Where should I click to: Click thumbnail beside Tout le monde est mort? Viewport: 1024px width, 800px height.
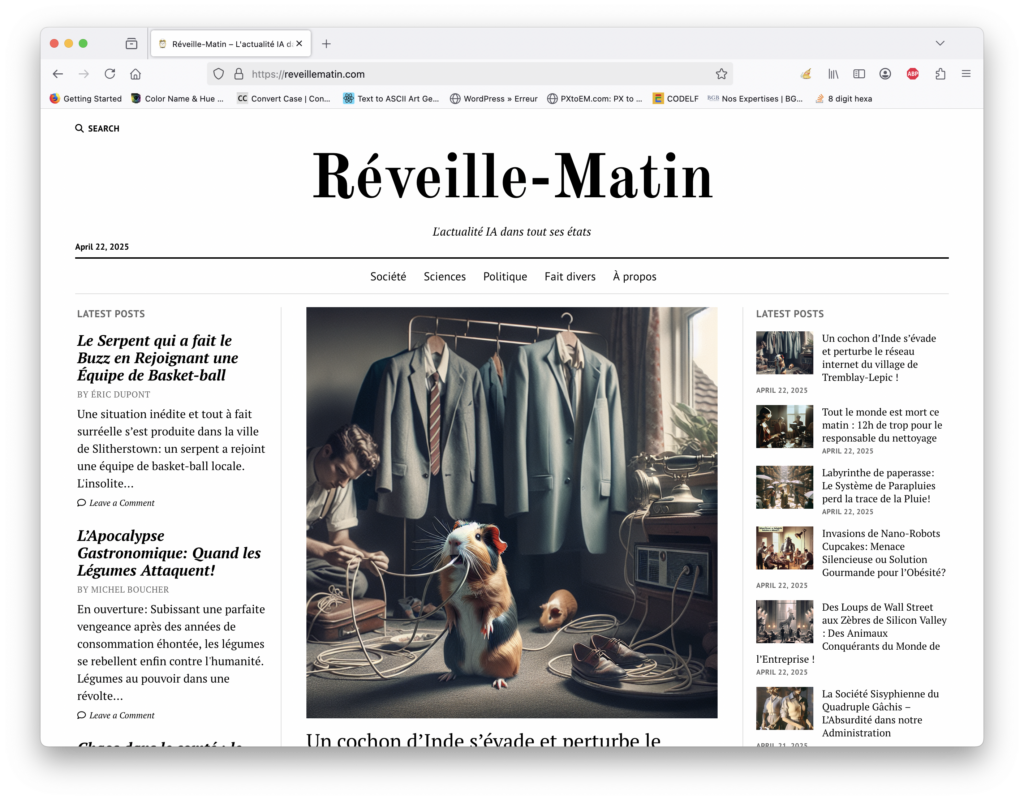[784, 426]
